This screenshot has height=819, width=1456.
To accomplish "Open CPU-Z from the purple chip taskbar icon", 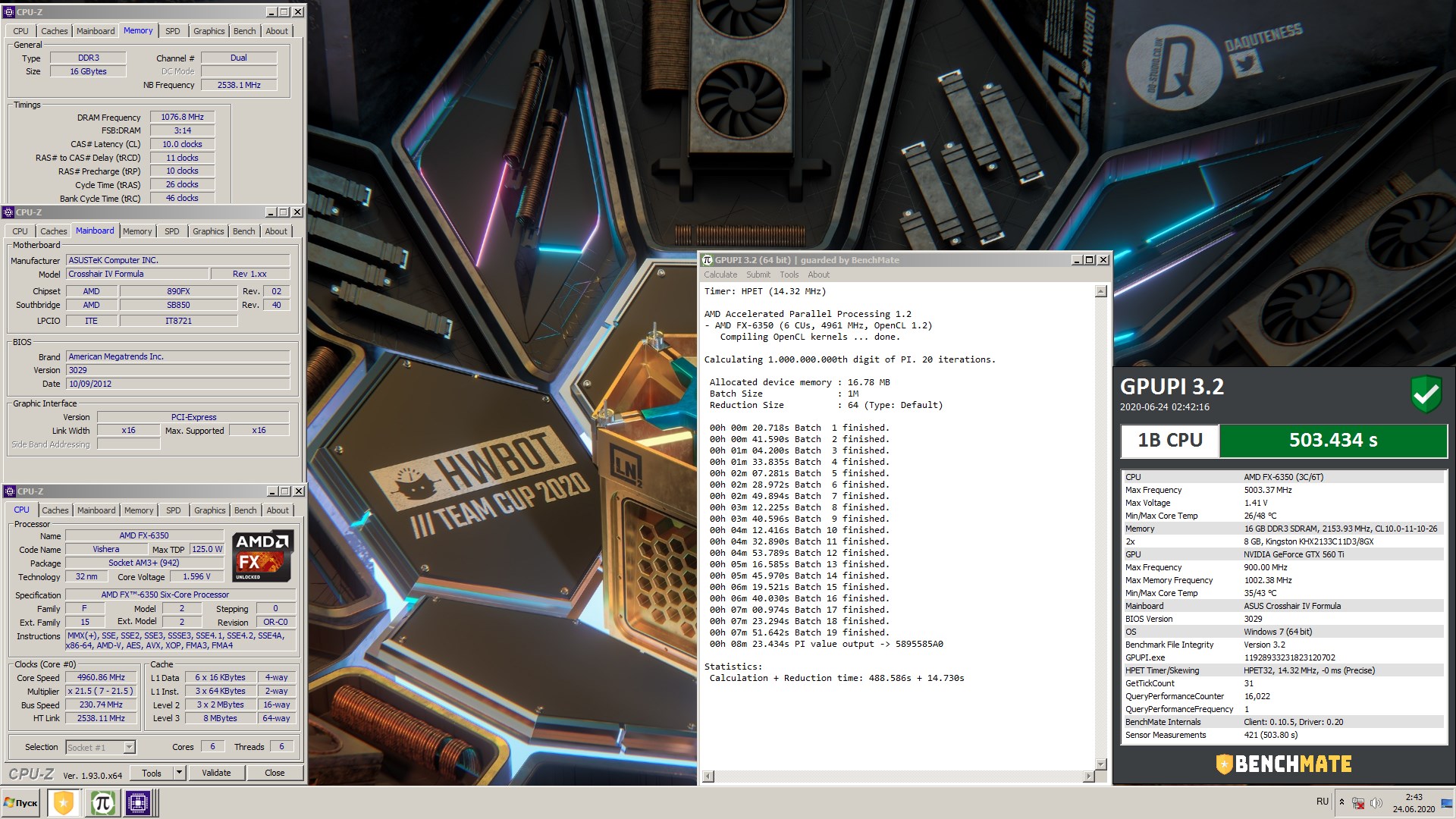I will click(x=139, y=802).
